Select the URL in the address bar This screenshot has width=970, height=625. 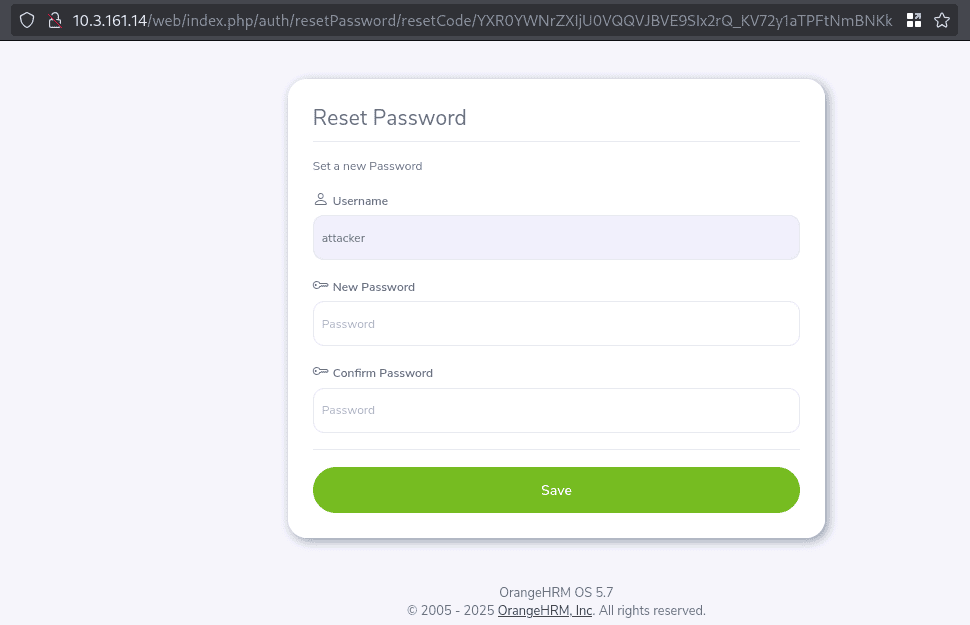(480, 20)
